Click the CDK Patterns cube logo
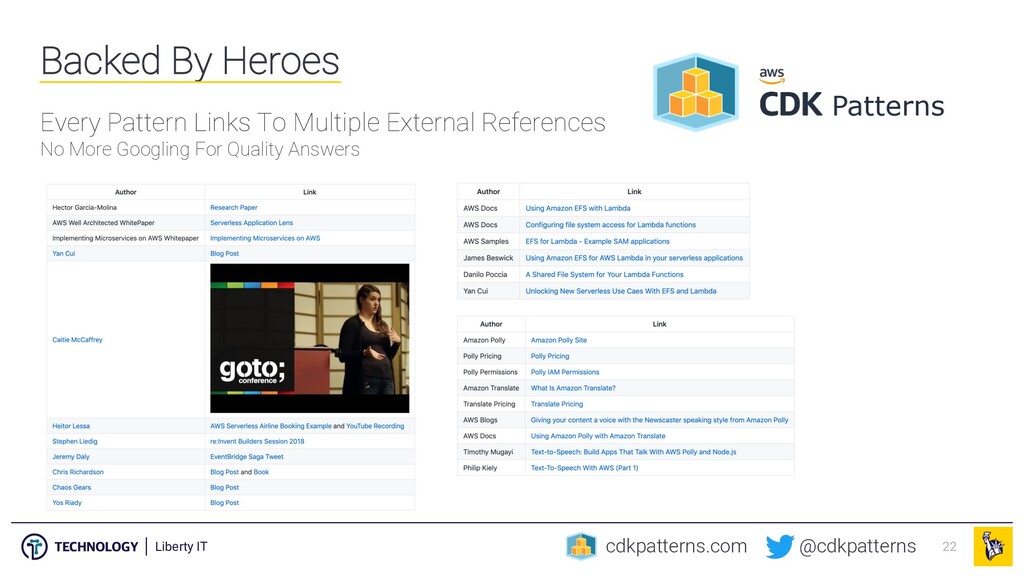 (696, 92)
